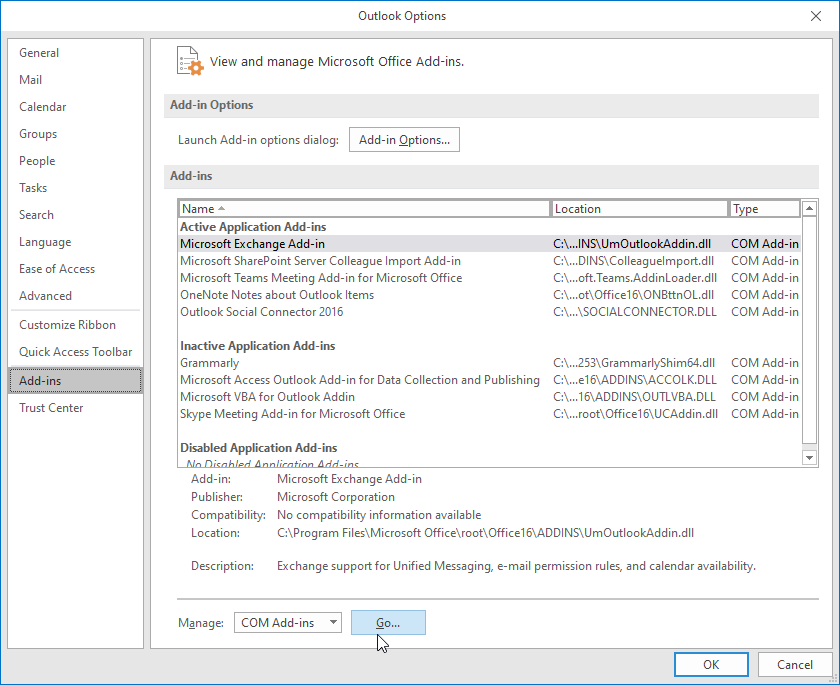Click the Teams.AddinLoader.dll location cell
The width and height of the screenshot is (840, 685).
click(635, 278)
